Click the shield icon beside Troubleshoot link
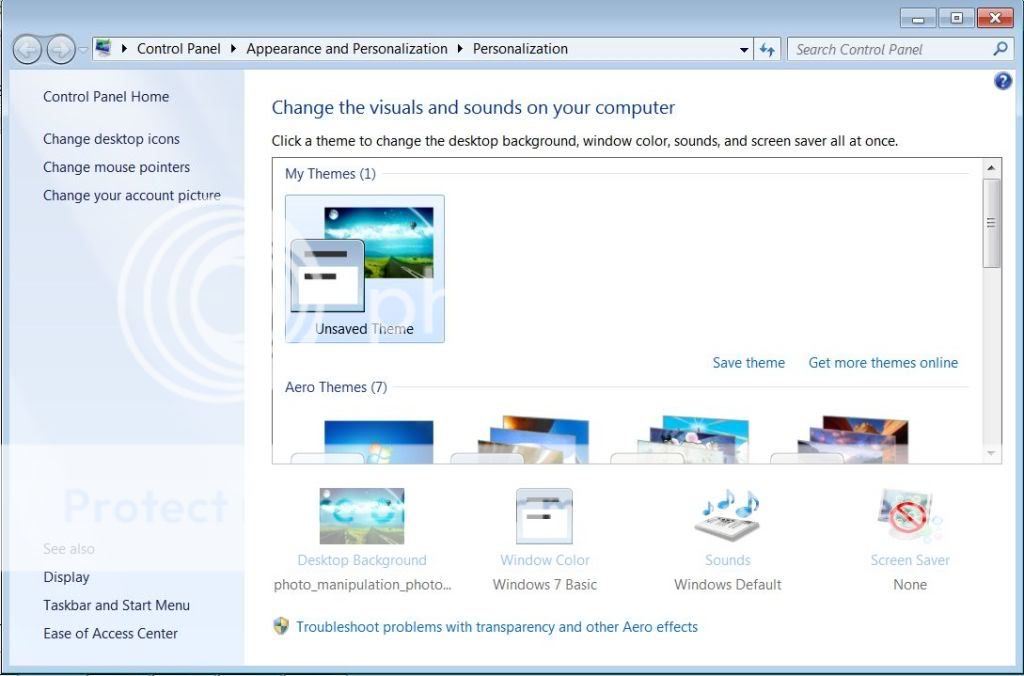The image size is (1024, 676). coord(281,626)
